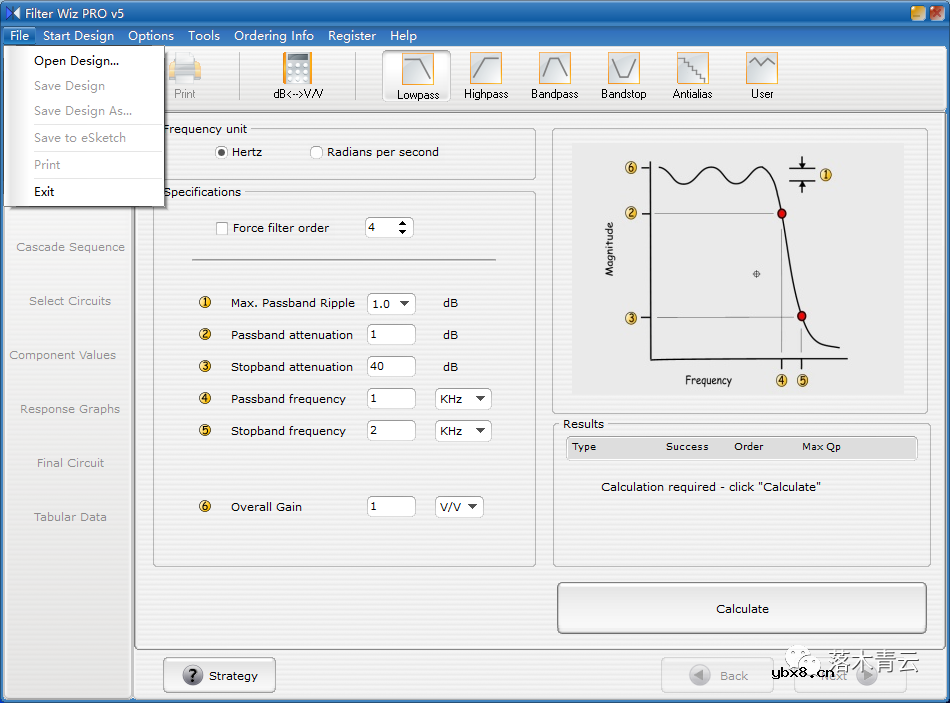Viewport: 950px width, 703px height.
Task: Open the Overall Gain V/V dropdown
Action: click(x=472, y=507)
